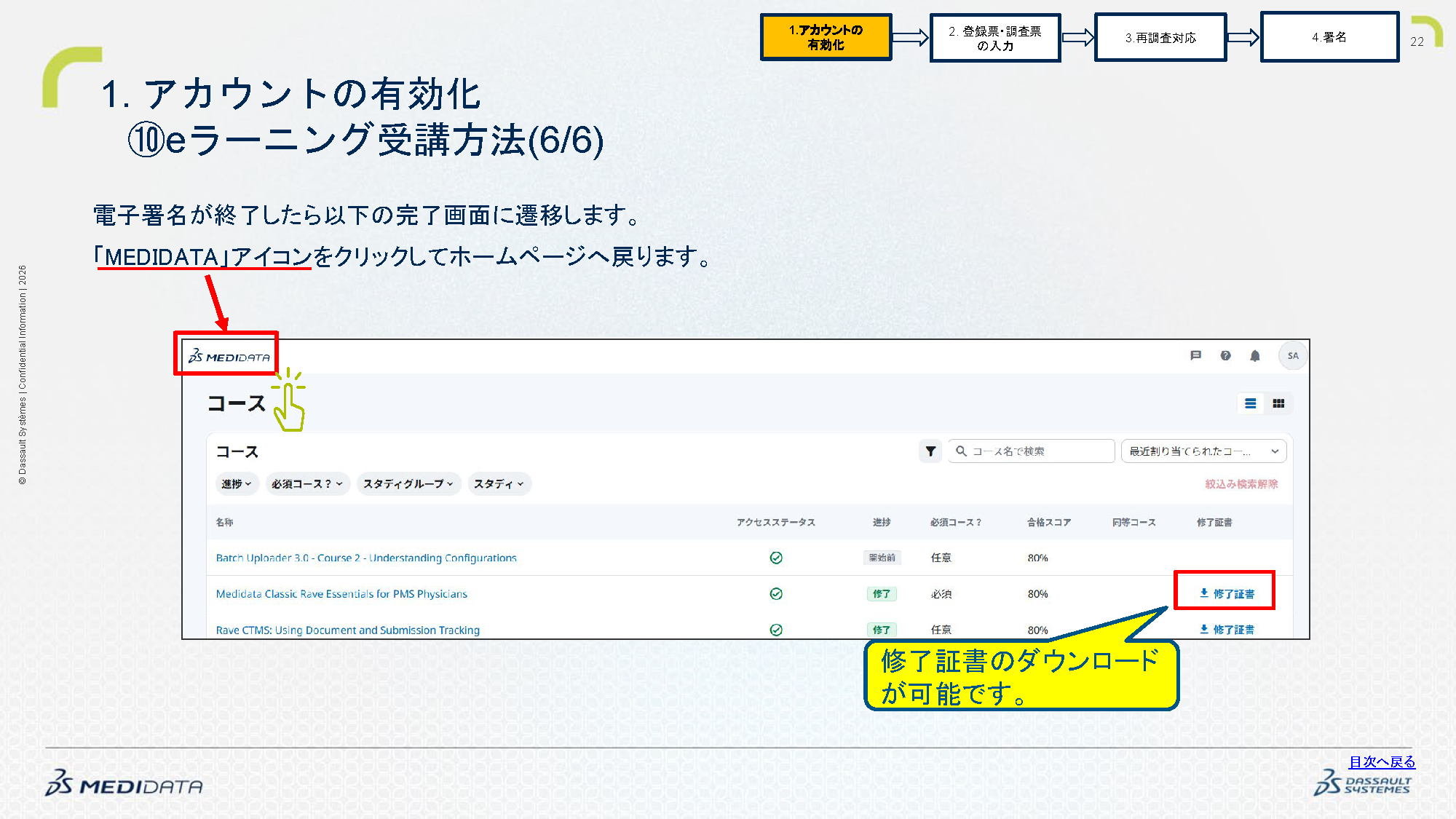Select step 4.署名 box
The image size is (1456, 819).
(1329, 37)
